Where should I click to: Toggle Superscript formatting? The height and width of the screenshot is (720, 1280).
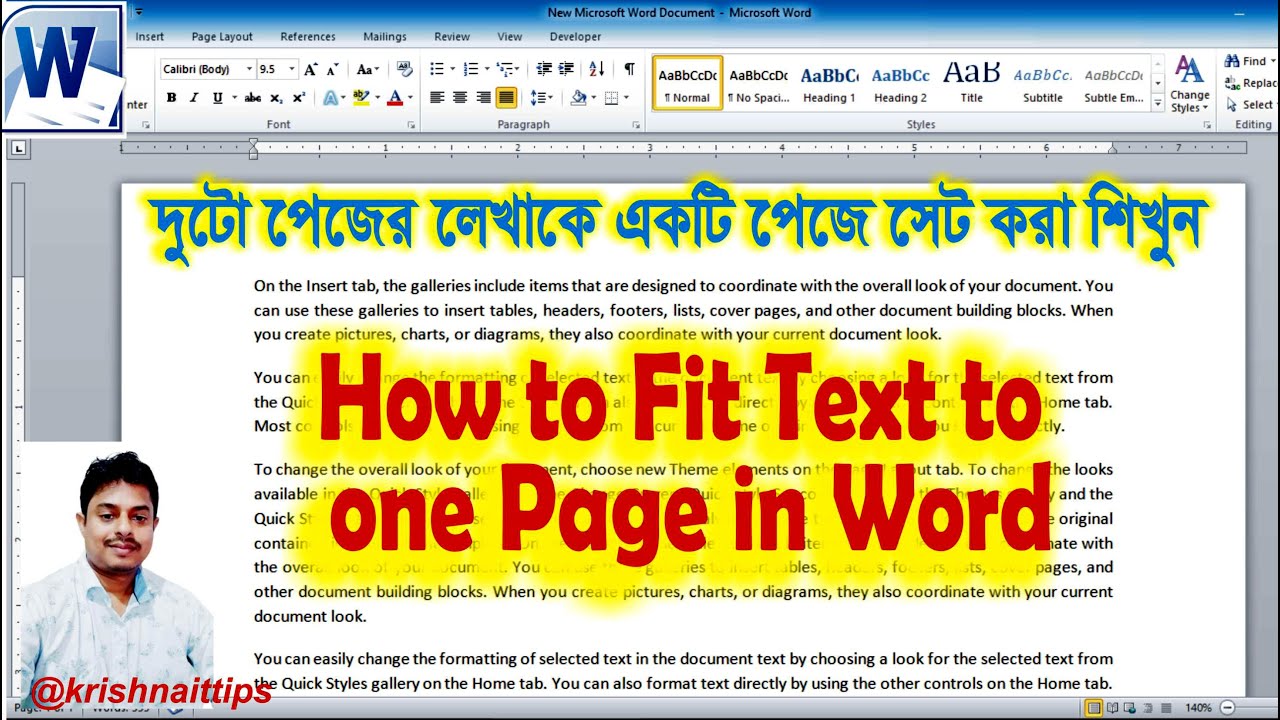299,98
